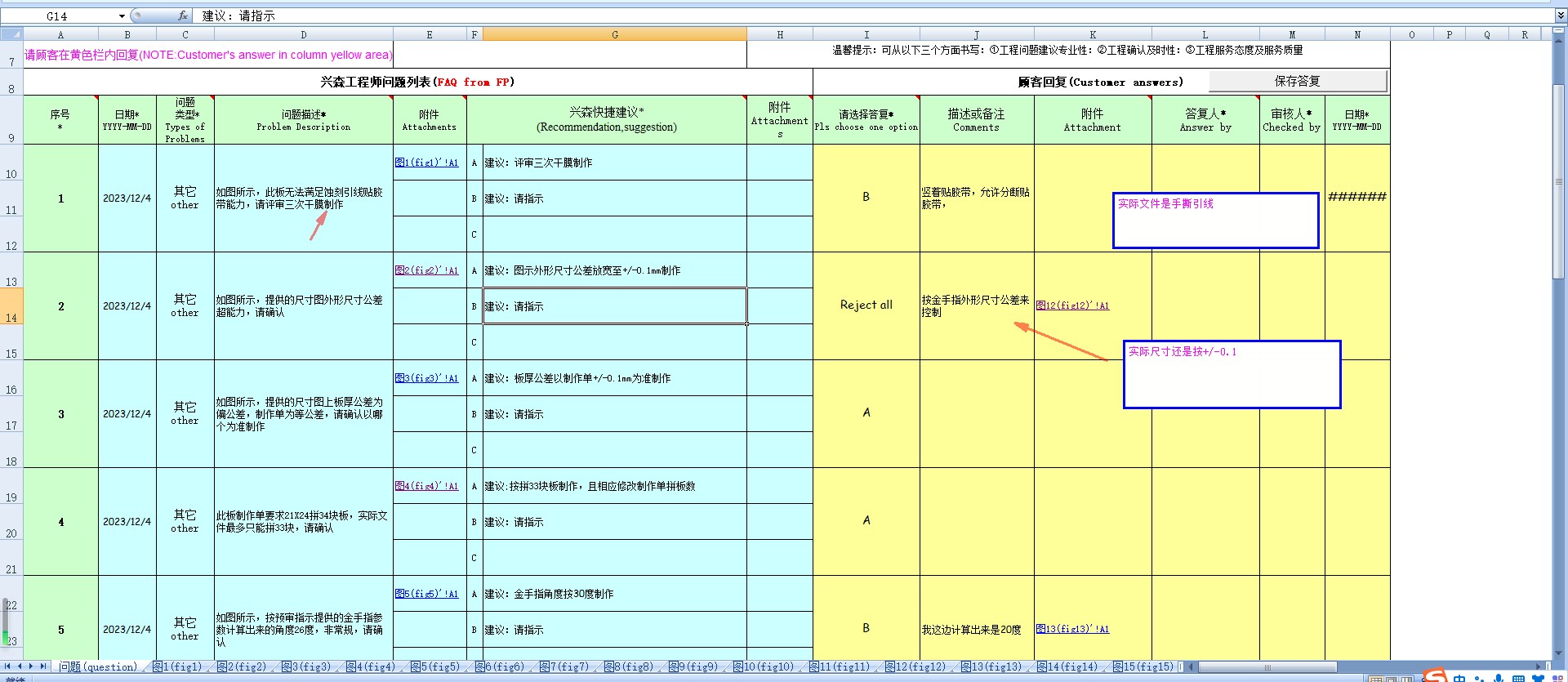Click horizontal scrollbar left arrow
The height and width of the screenshot is (682, 1568).
(1192, 666)
